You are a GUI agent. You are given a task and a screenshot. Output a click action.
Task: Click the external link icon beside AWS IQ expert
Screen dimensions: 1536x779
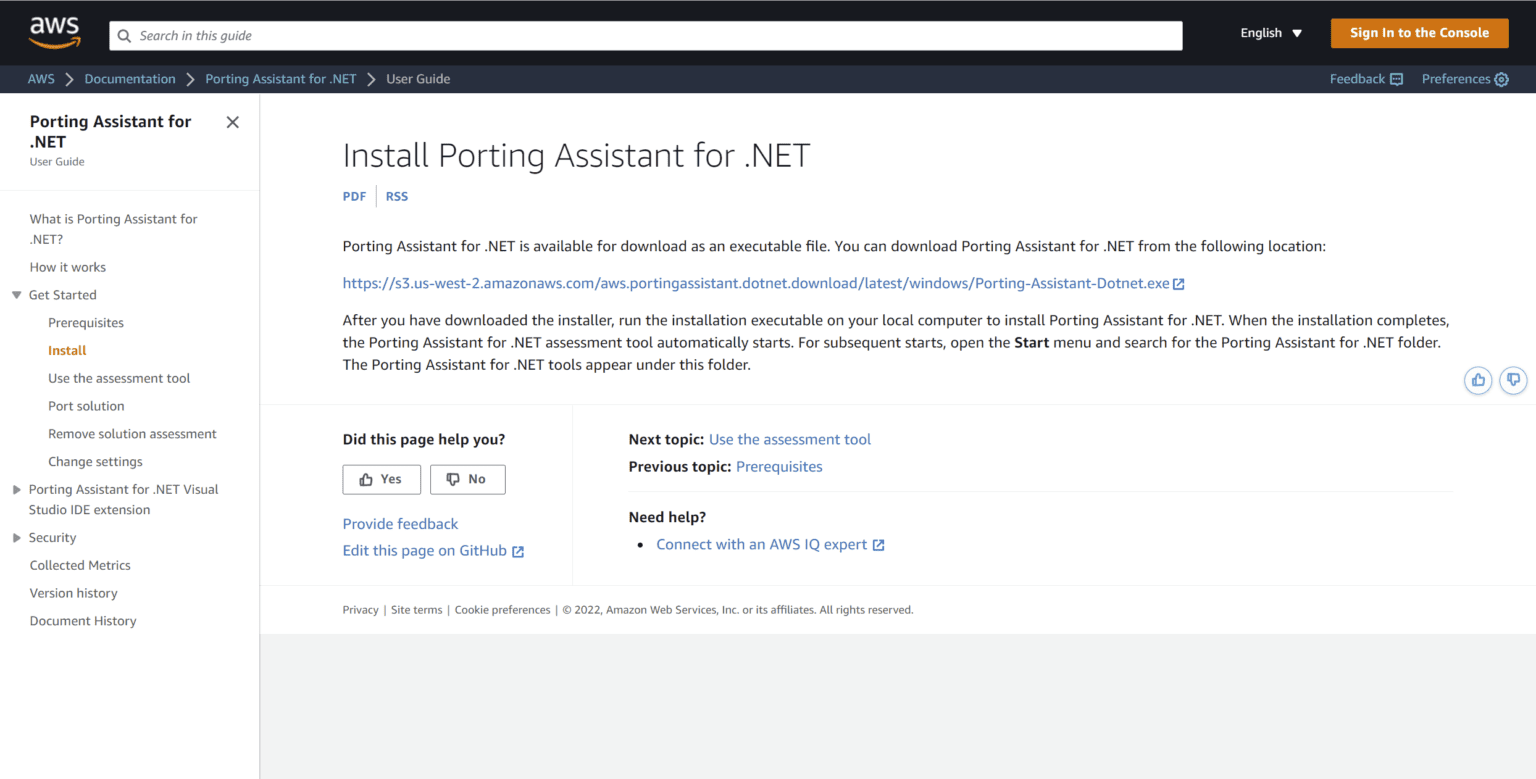point(878,544)
